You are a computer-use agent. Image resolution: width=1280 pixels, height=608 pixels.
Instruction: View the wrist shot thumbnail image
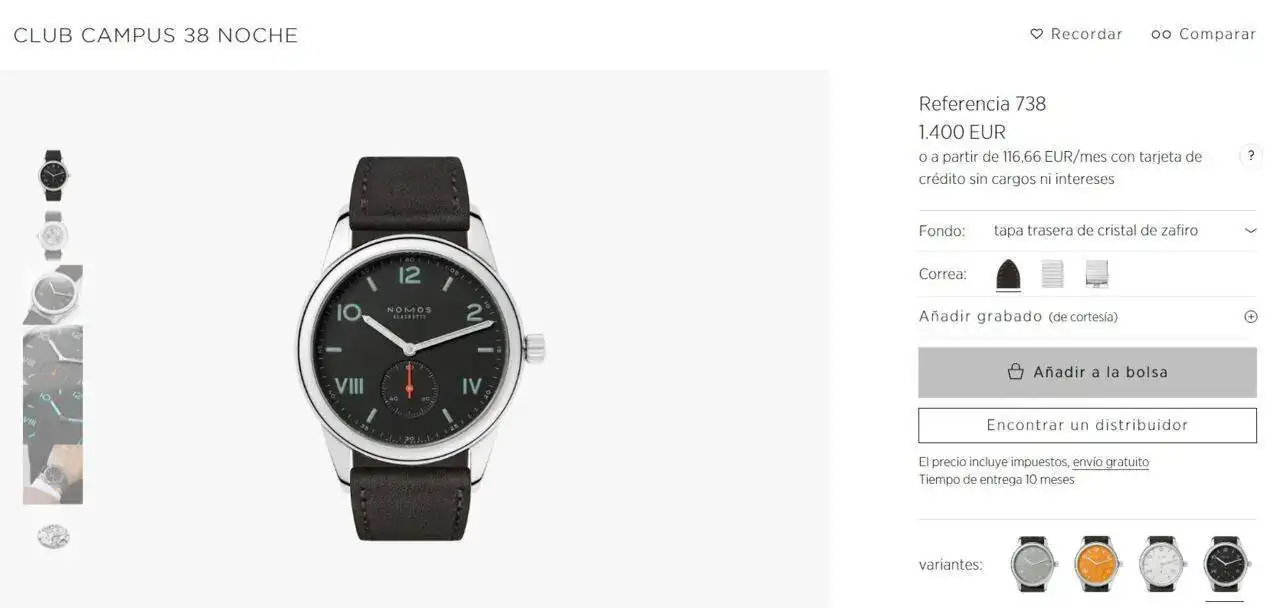coord(53,474)
